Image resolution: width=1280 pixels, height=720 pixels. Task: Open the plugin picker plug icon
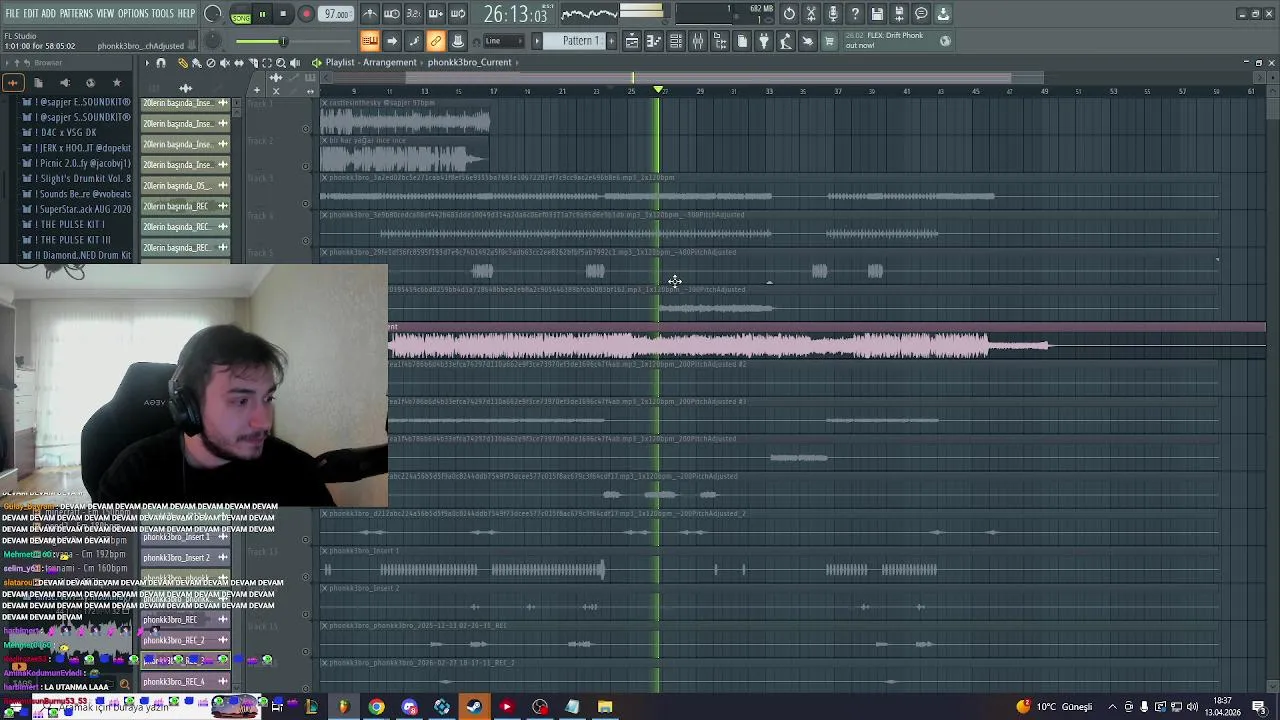click(764, 41)
